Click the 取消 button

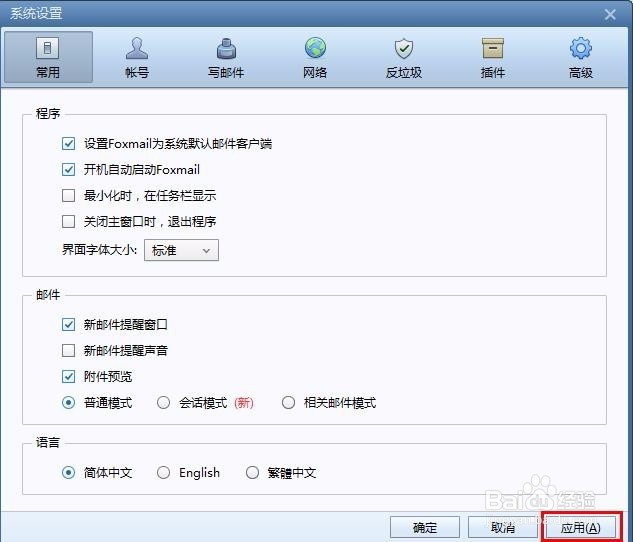tap(503, 527)
